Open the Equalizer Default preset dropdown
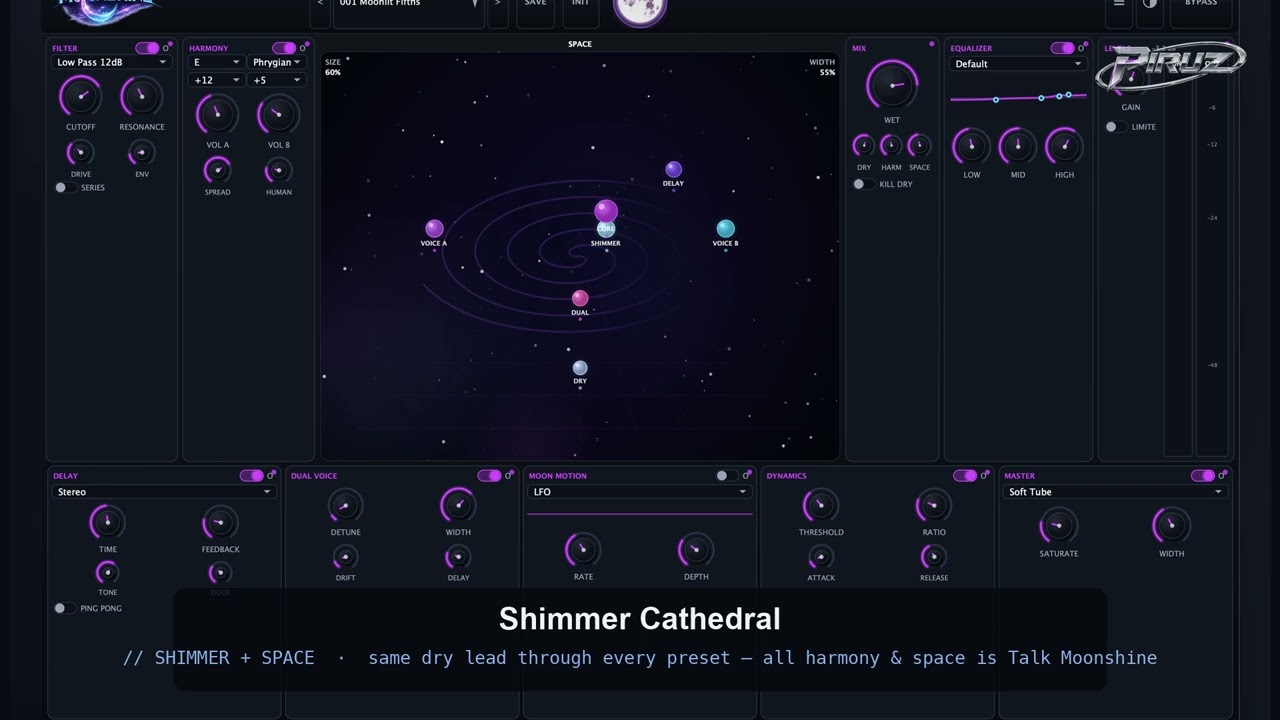Viewport: 1280px width, 720px height. pos(1018,64)
